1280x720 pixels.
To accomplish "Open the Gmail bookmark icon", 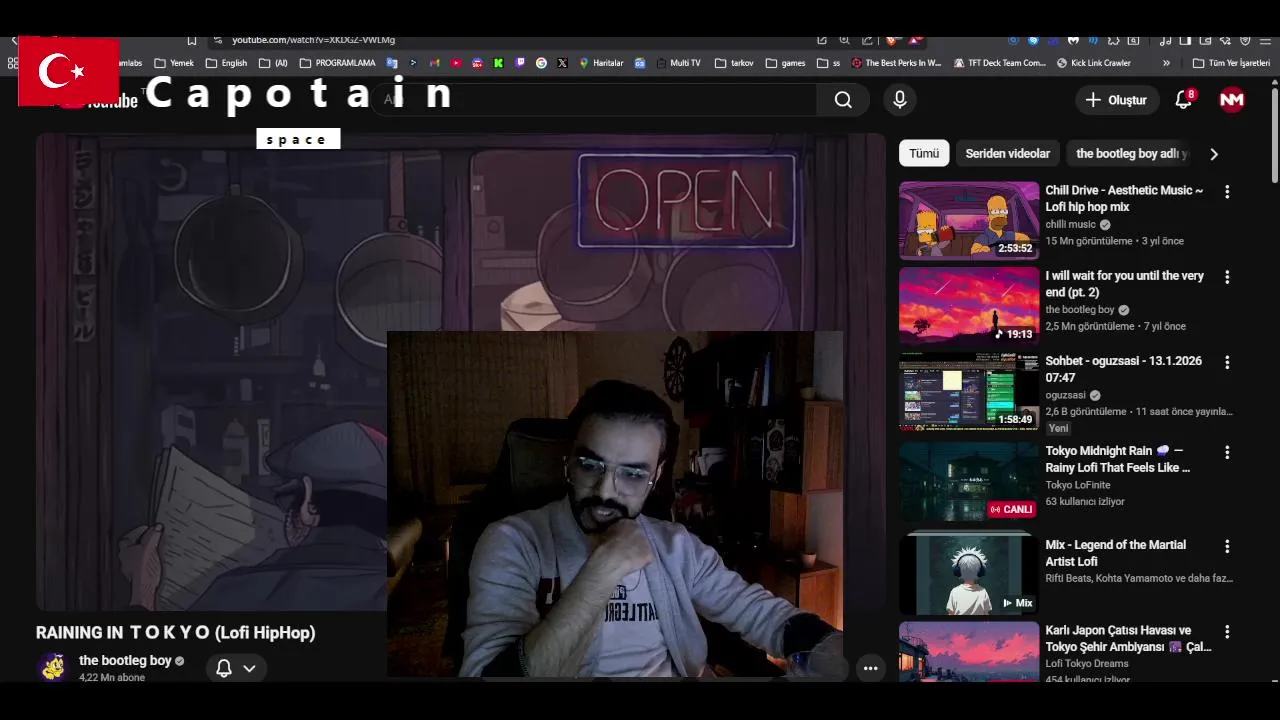I will tap(434, 63).
